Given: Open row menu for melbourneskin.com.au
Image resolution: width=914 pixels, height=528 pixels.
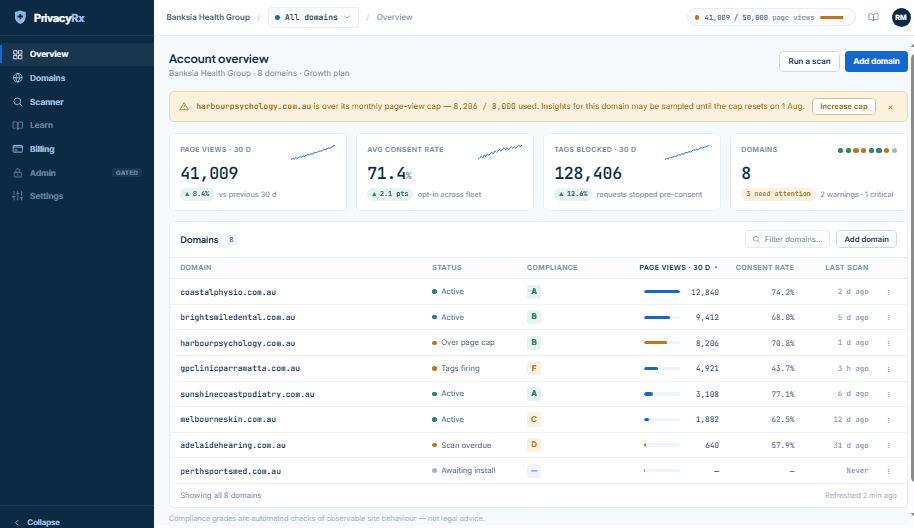Looking at the screenshot, I should (888, 420).
